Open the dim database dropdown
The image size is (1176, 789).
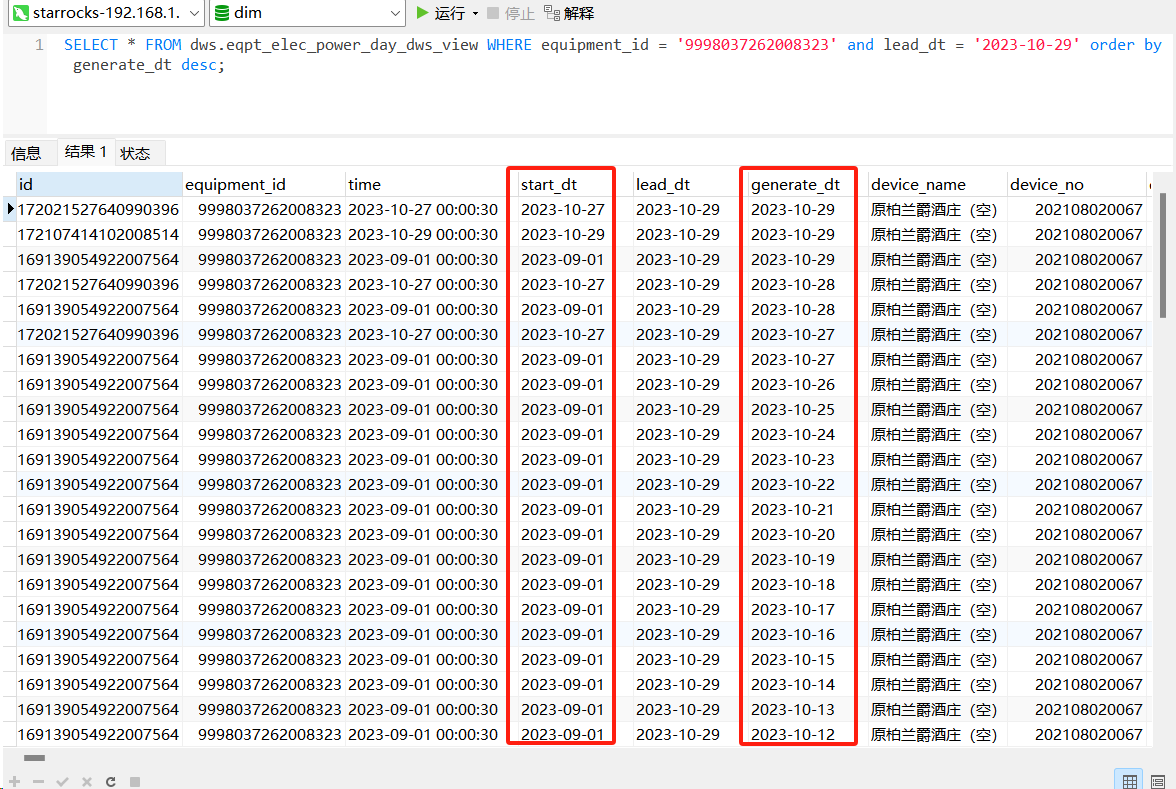[396, 13]
